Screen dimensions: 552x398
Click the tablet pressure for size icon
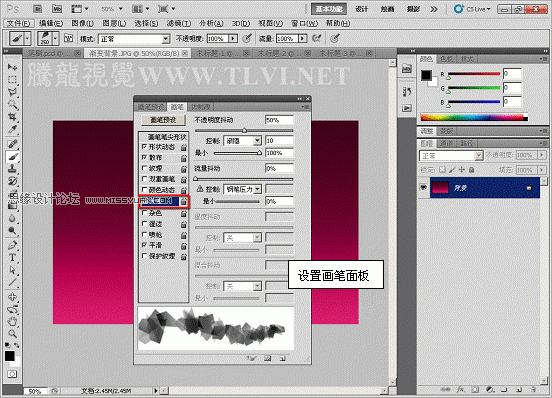(335, 38)
